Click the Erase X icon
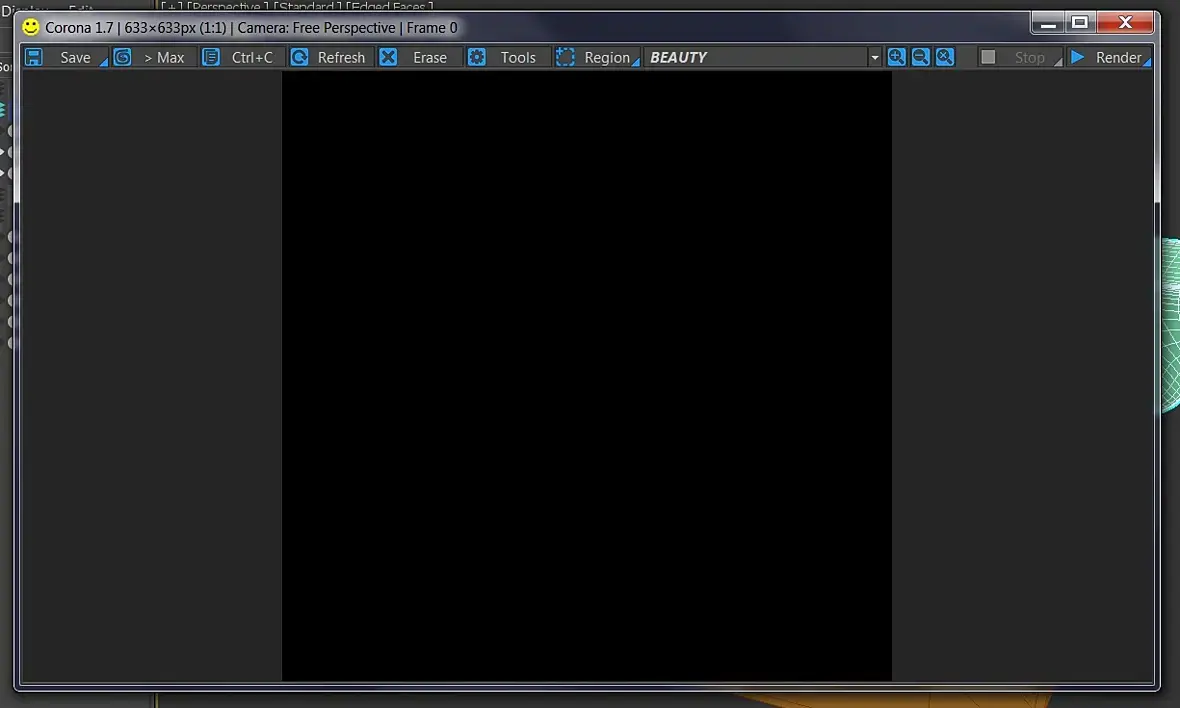 pos(388,57)
